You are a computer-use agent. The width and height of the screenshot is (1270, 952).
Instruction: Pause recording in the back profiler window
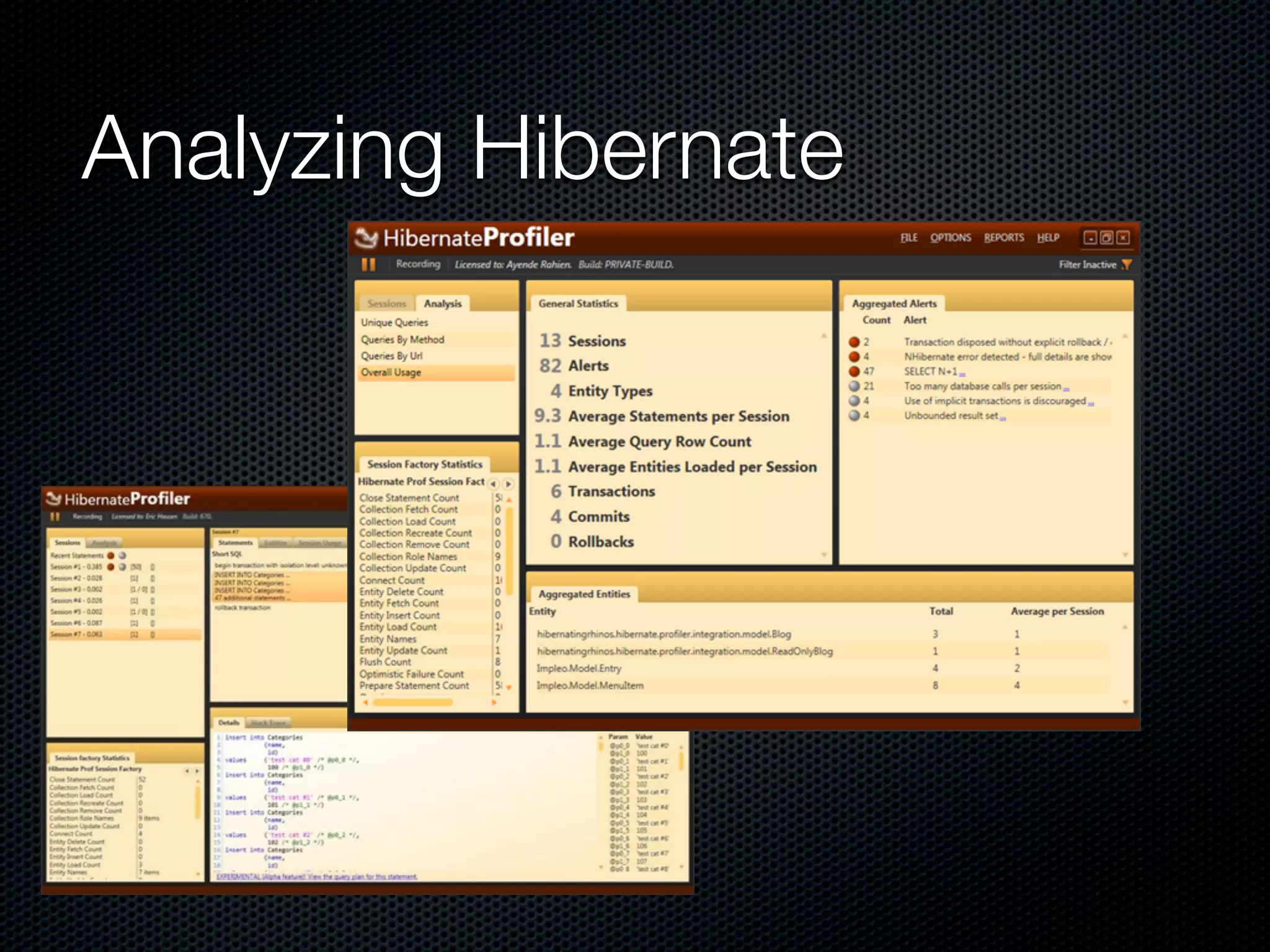tap(55, 516)
